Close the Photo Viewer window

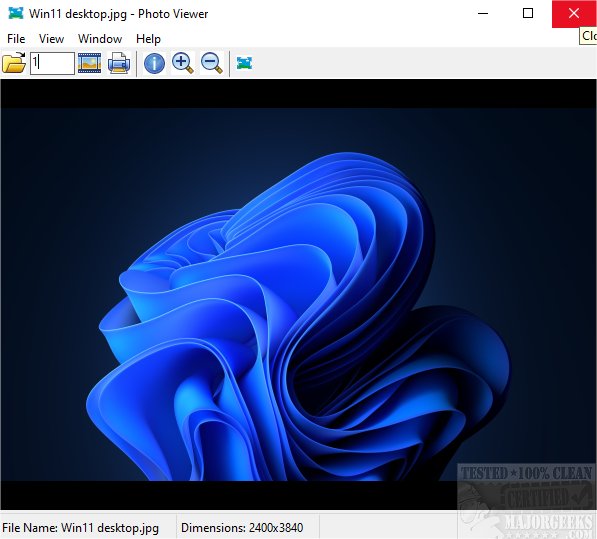574,13
